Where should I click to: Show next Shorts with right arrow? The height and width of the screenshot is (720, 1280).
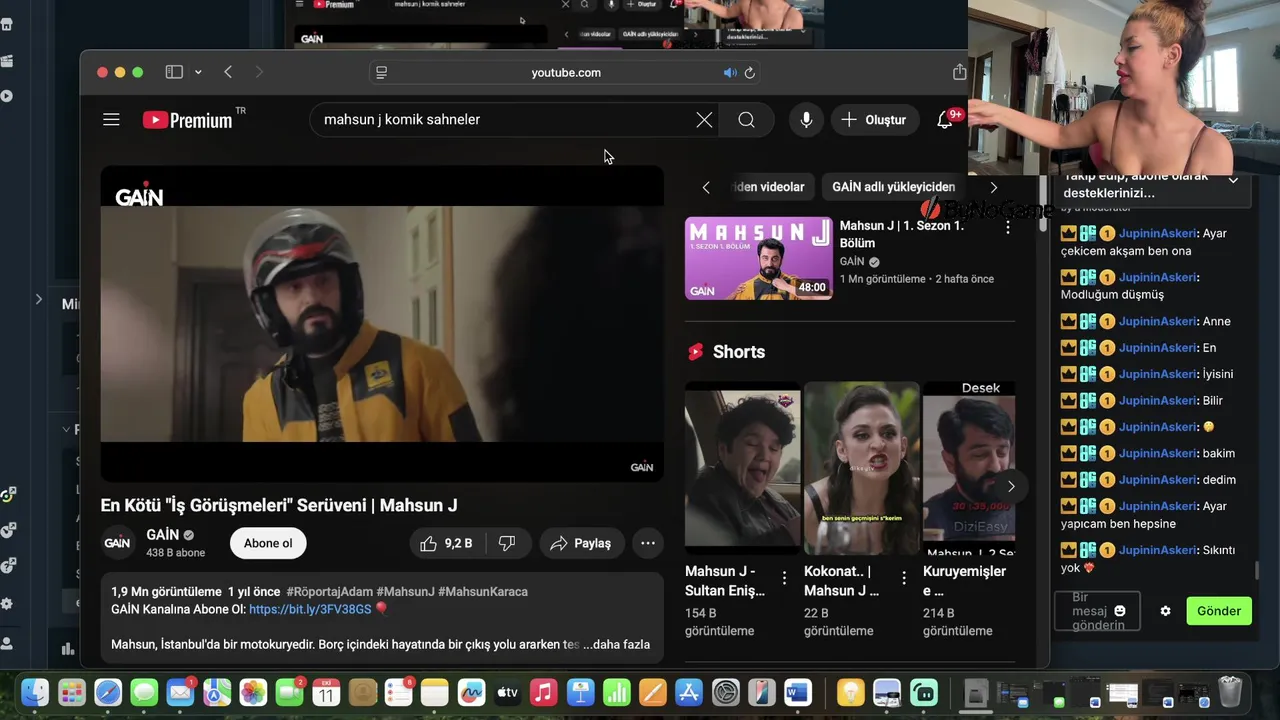click(x=1010, y=487)
